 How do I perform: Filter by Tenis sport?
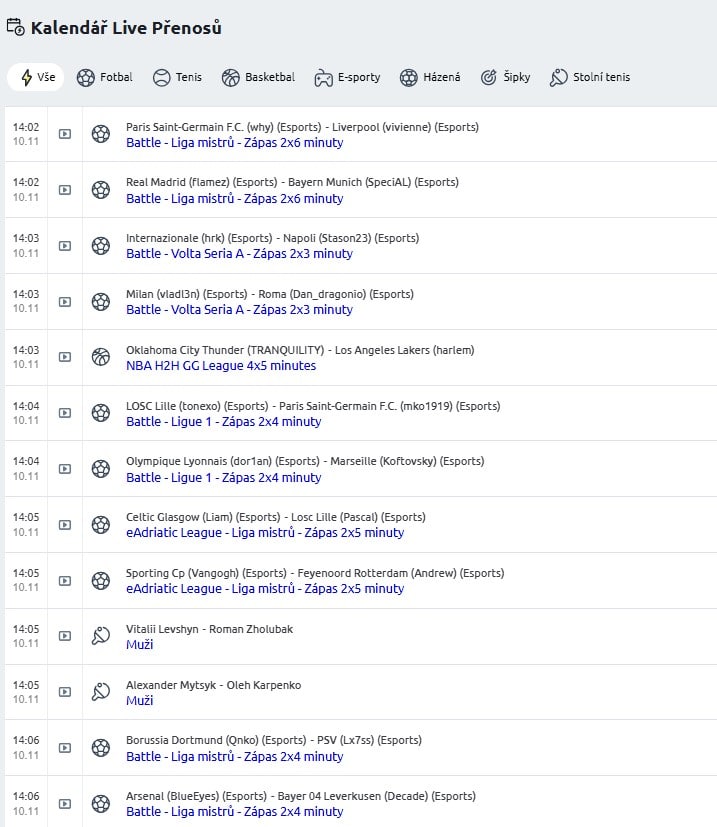(177, 77)
